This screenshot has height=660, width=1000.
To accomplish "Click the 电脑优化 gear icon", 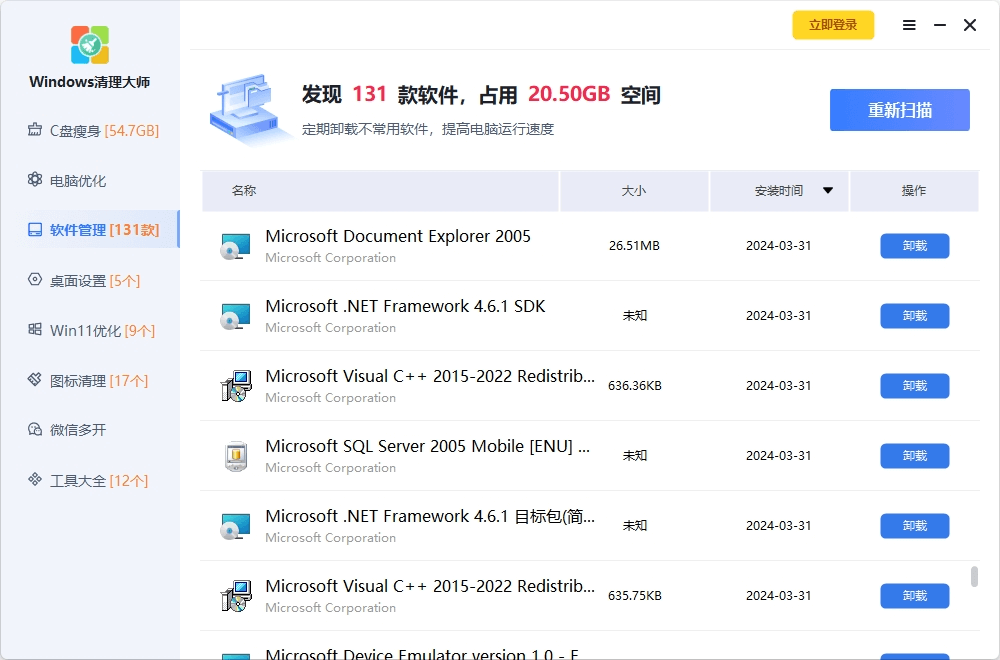I will (x=34, y=180).
